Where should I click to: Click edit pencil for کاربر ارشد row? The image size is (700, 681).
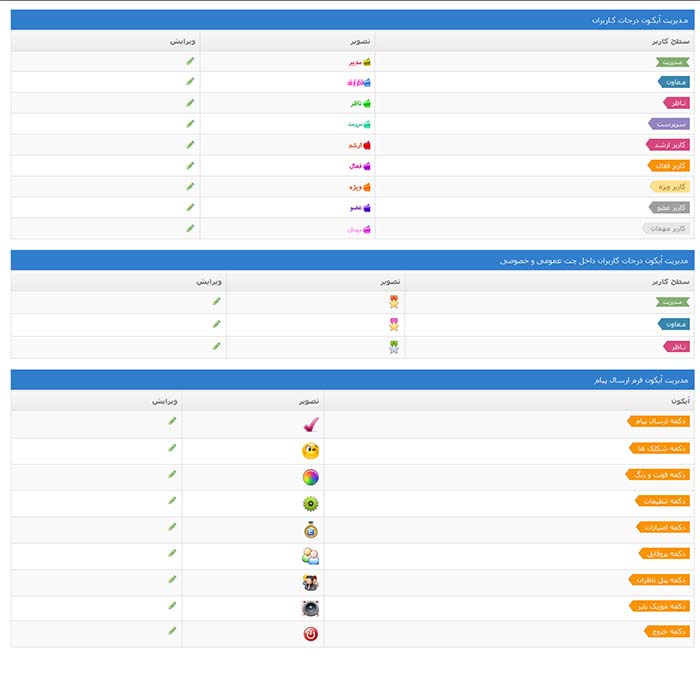[190, 144]
